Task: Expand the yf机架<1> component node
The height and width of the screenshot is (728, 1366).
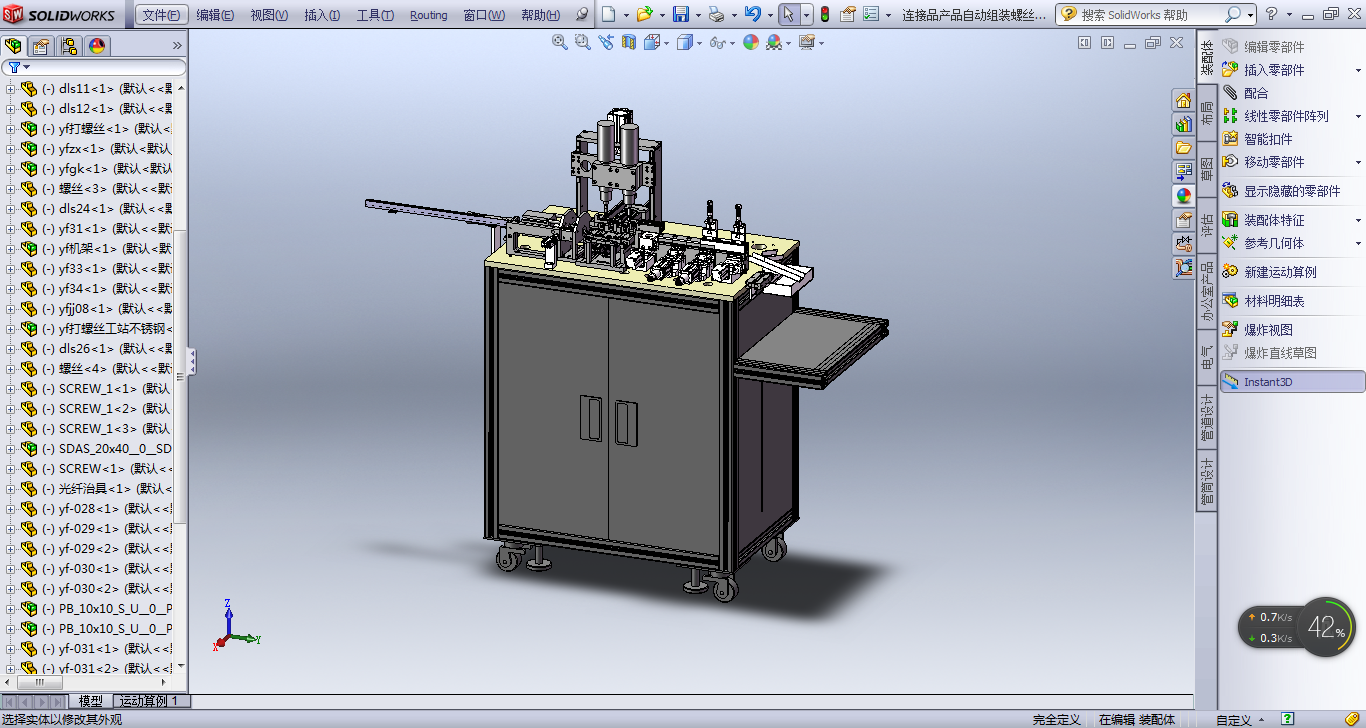Action: click(11, 248)
